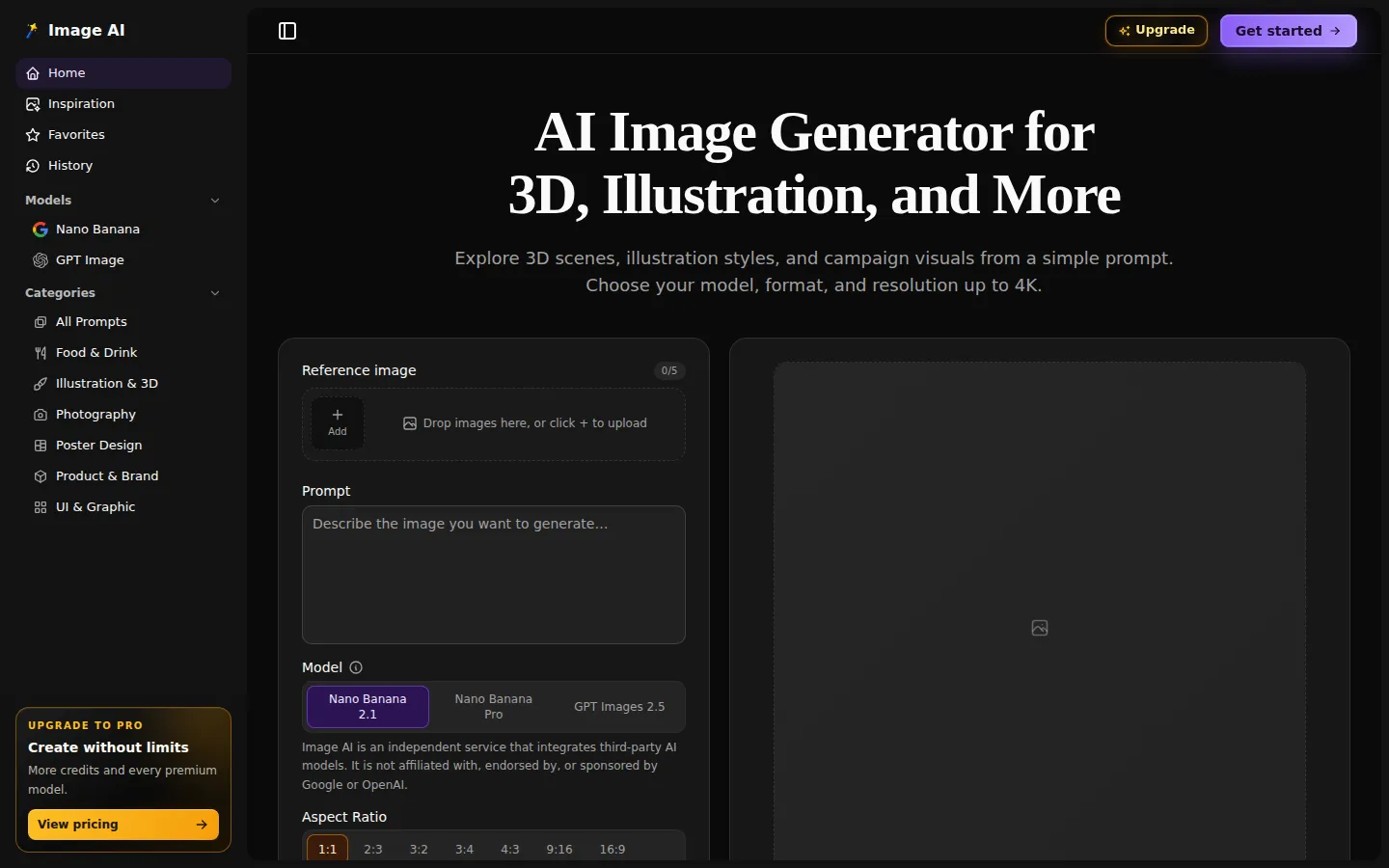Image resolution: width=1389 pixels, height=868 pixels.
Task: Go to Favorites
Action: coord(123,135)
